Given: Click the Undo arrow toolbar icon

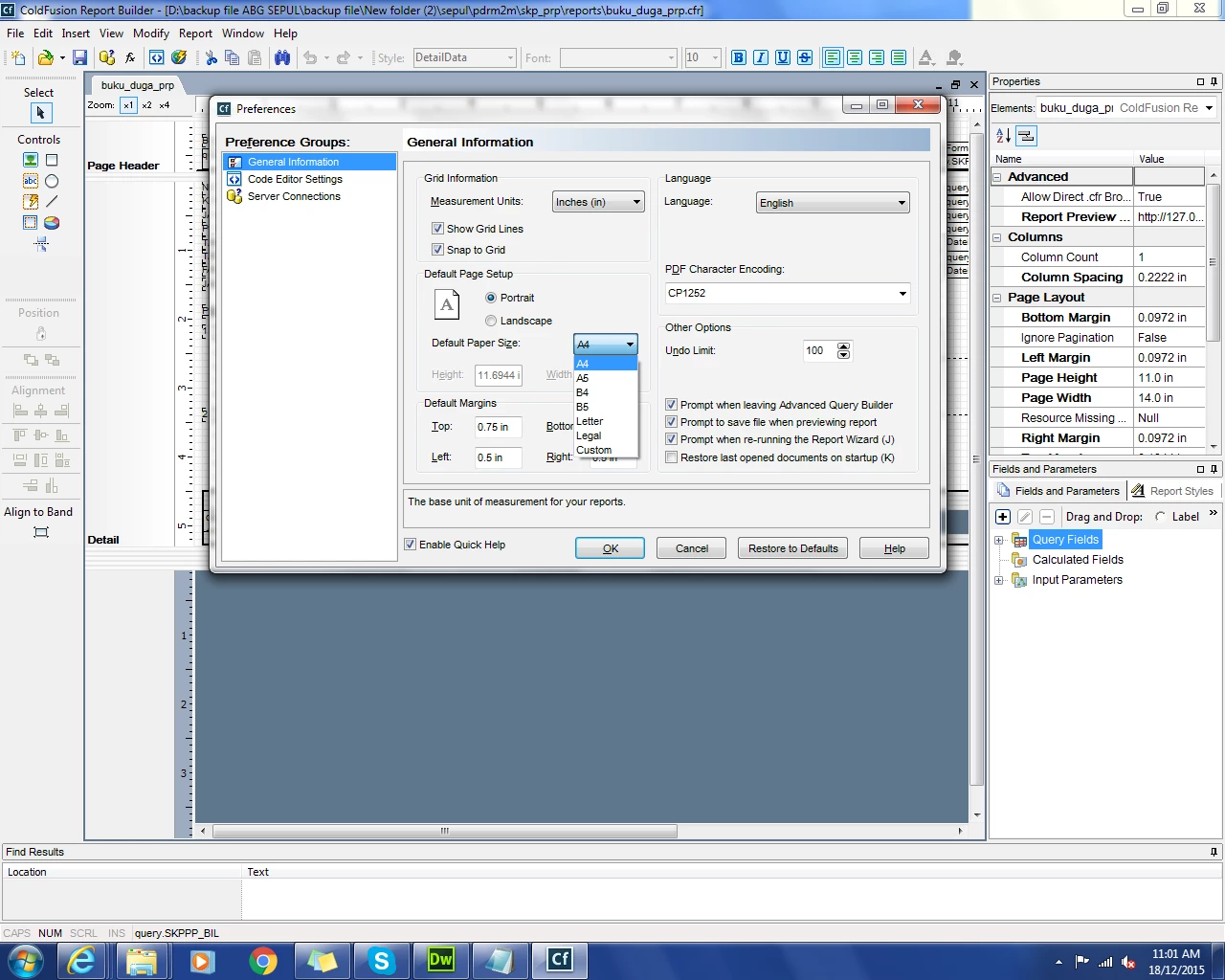Looking at the screenshot, I should point(310,57).
